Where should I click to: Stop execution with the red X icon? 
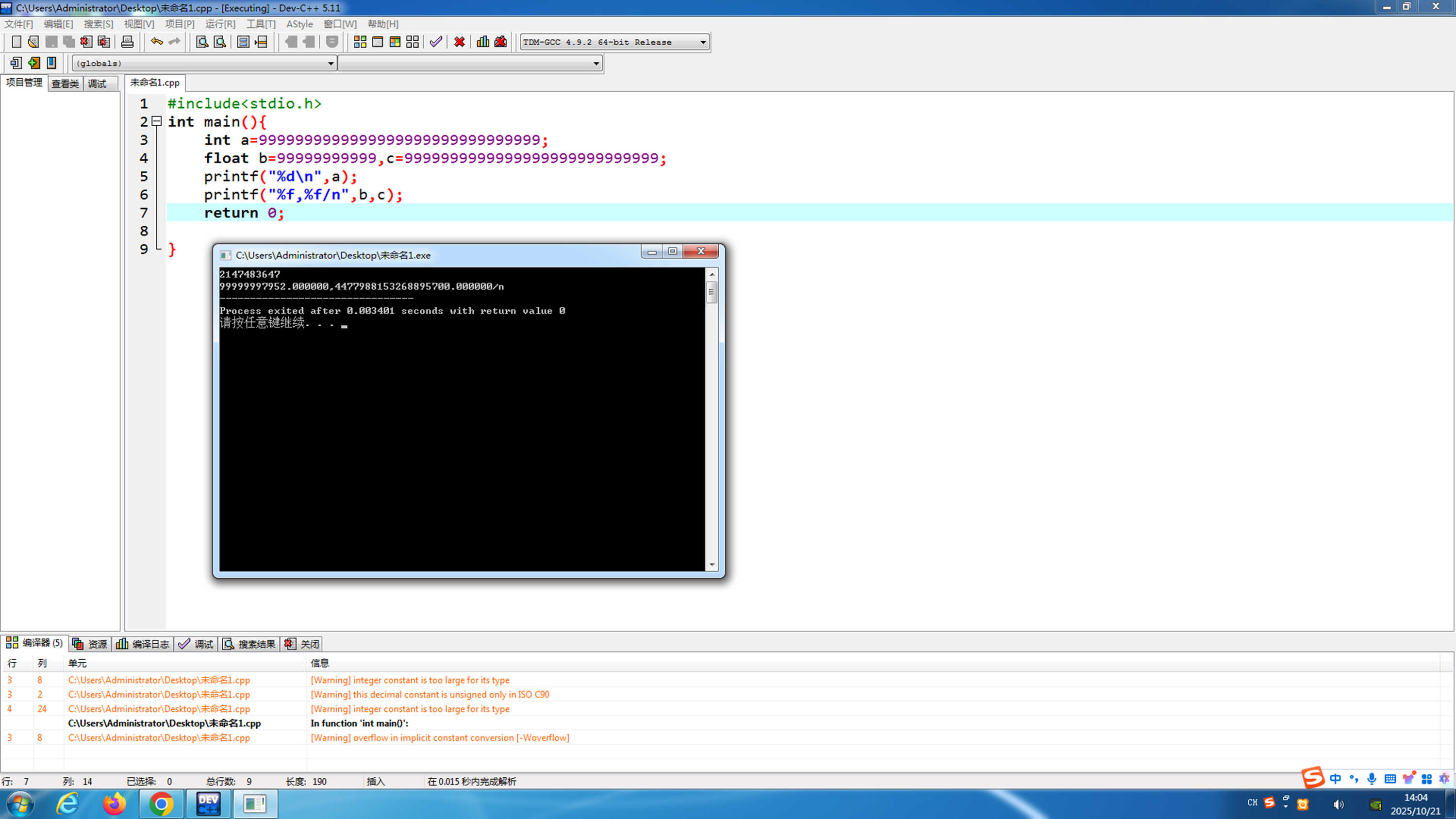[460, 42]
